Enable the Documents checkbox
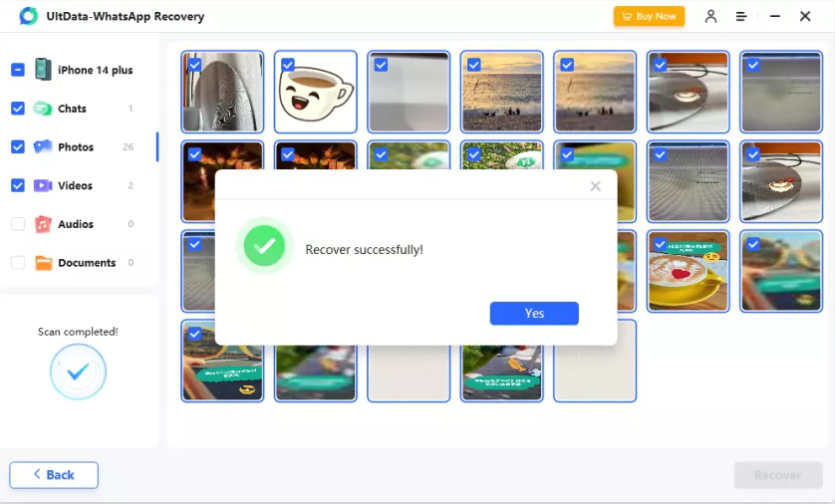 pyautogui.click(x=18, y=262)
